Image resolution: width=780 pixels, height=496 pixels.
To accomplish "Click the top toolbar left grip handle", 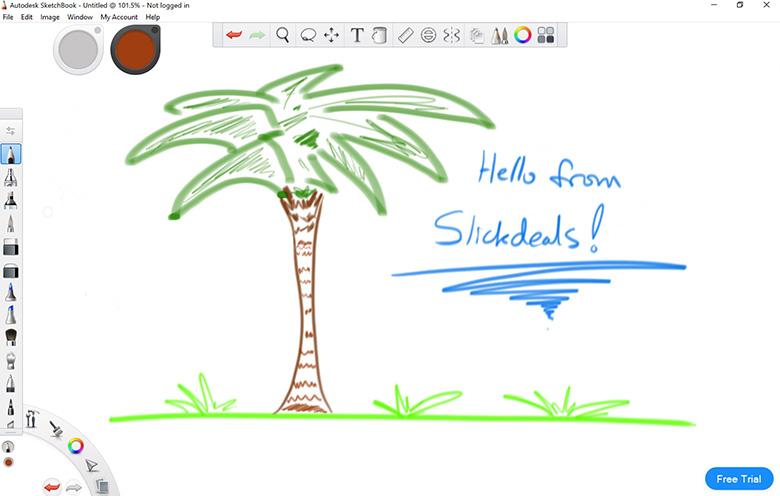I will pos(217,35).
